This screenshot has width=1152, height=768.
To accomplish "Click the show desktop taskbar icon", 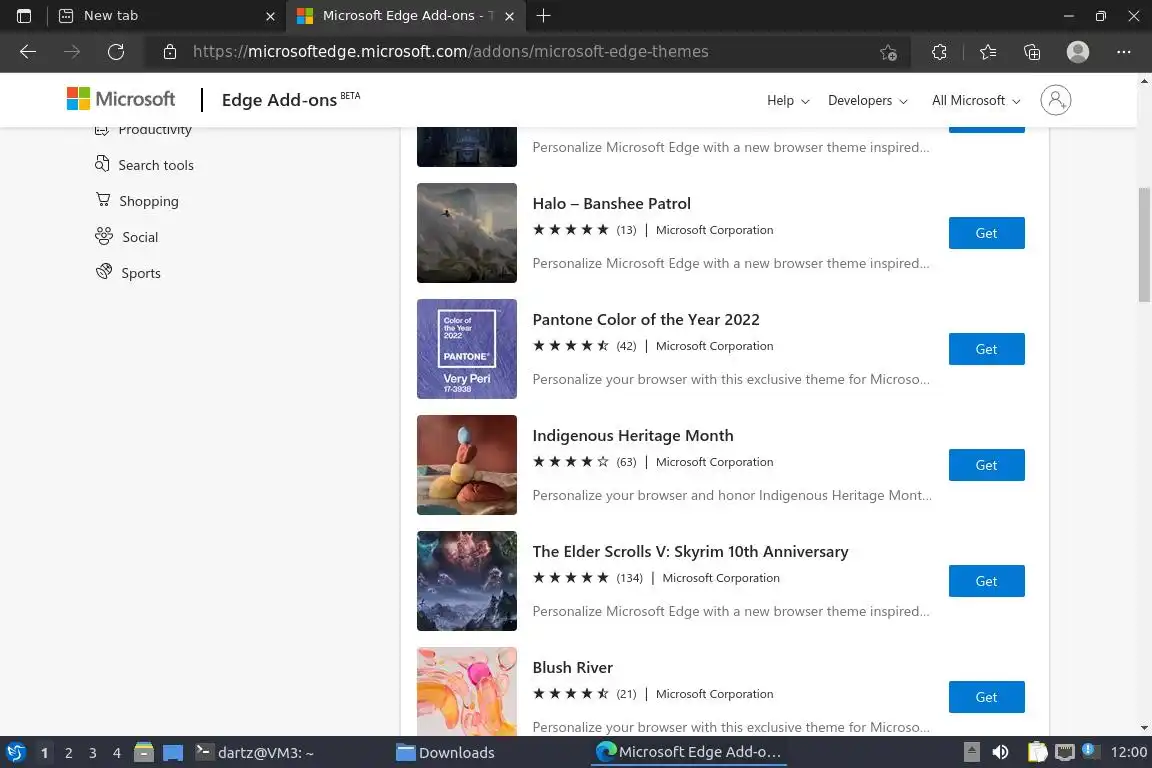I will click(173, 753).
